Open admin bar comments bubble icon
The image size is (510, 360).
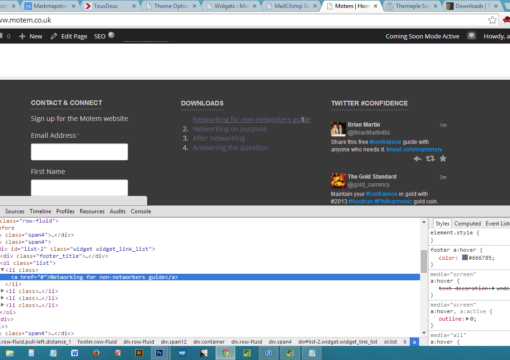1,36
